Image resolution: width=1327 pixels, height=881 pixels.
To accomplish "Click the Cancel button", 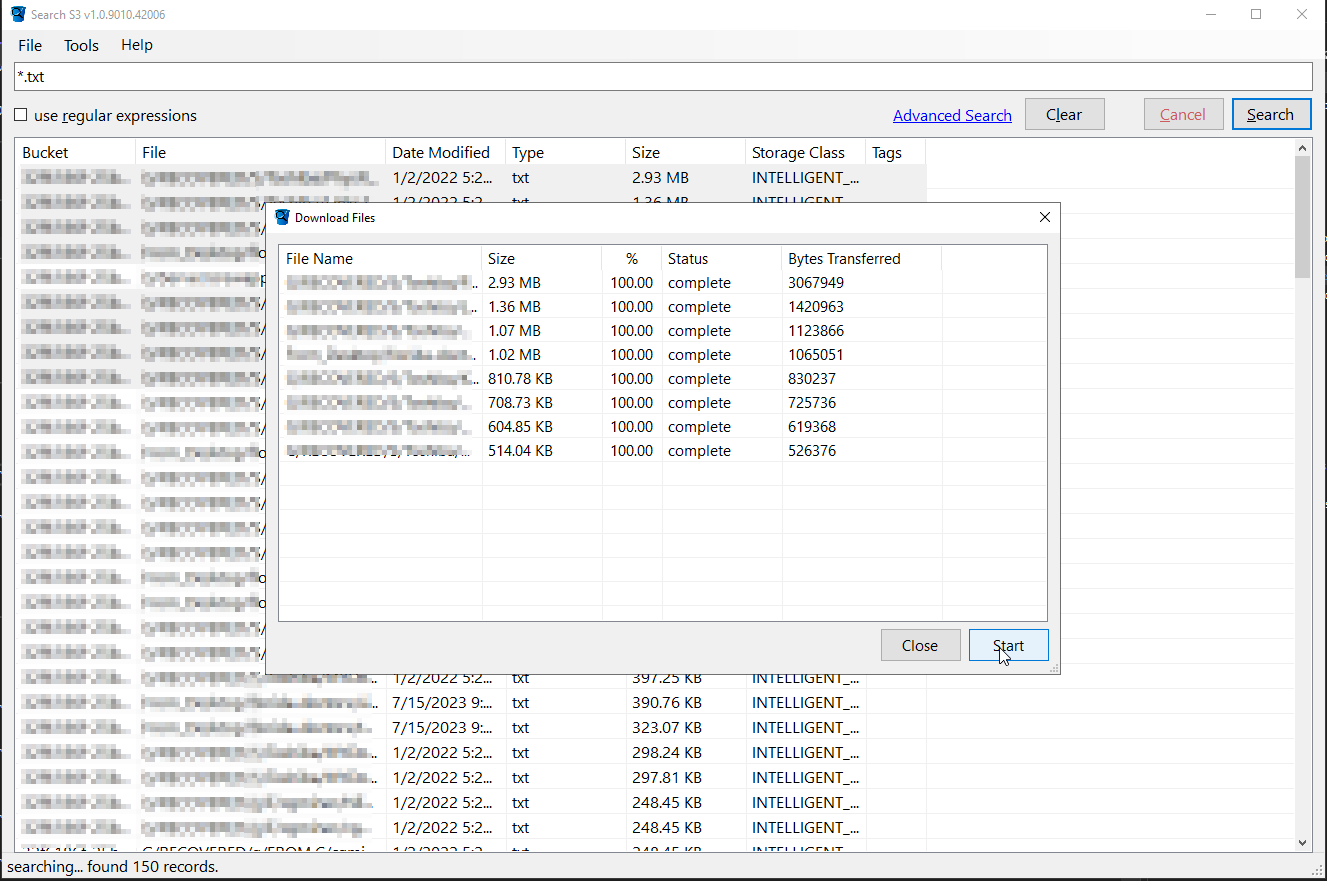I will (x=1183, y=114).
